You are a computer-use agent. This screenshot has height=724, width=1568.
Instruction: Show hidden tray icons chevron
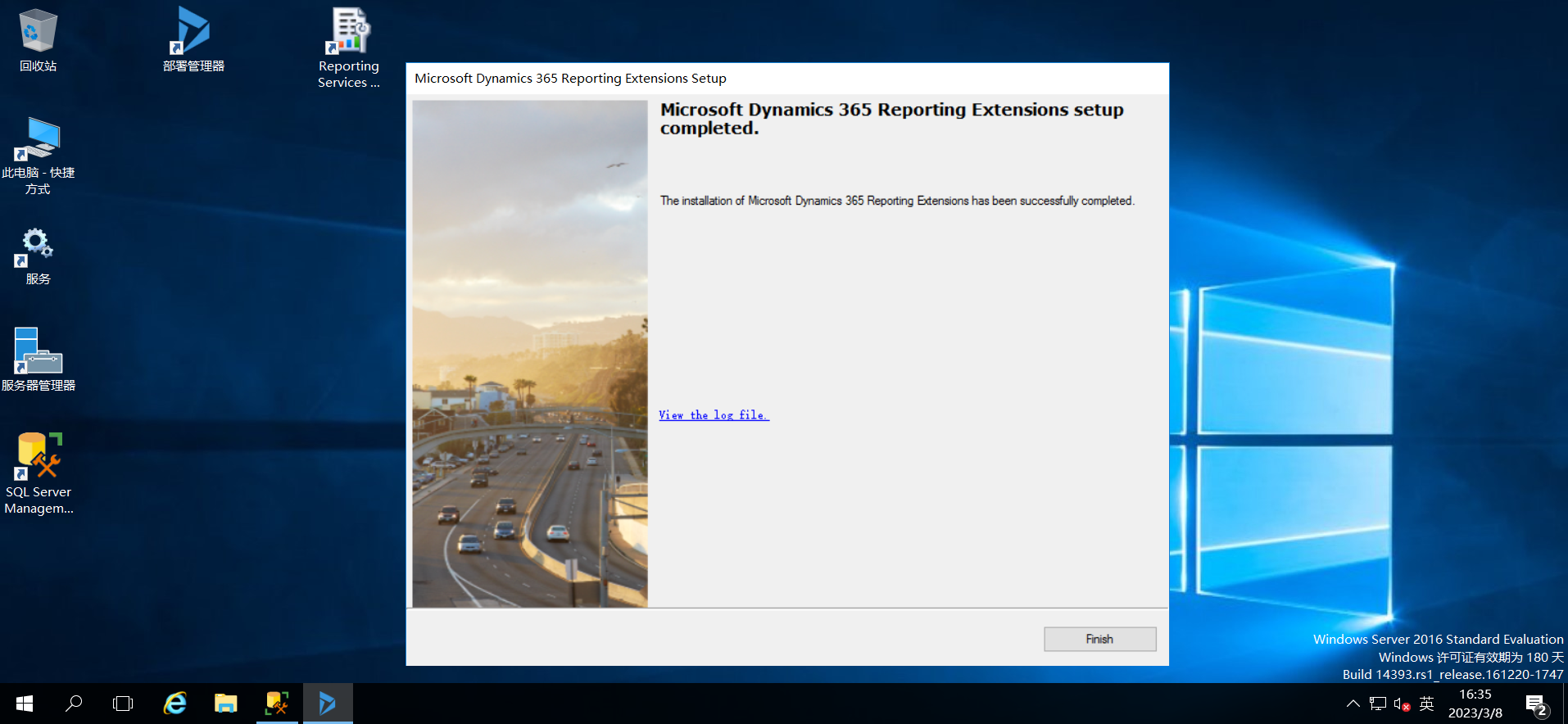coord(1353,704)
